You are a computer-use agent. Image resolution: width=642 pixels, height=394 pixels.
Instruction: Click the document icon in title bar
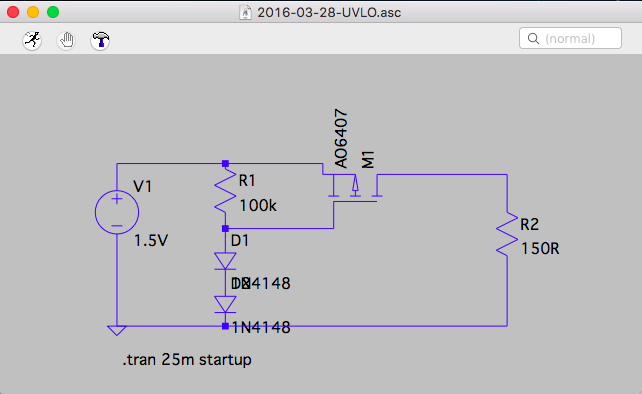pyautogui.click(x=245, y=13)
